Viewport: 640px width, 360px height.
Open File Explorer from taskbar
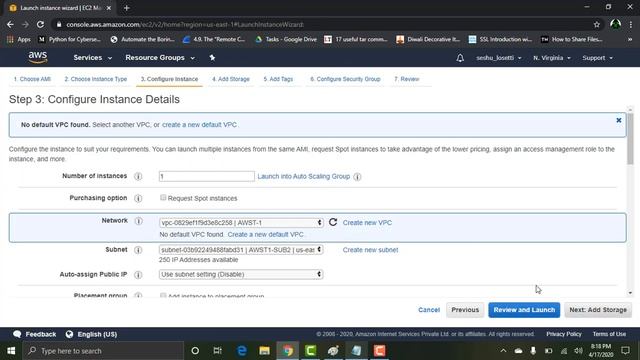[x=264, y=351]
